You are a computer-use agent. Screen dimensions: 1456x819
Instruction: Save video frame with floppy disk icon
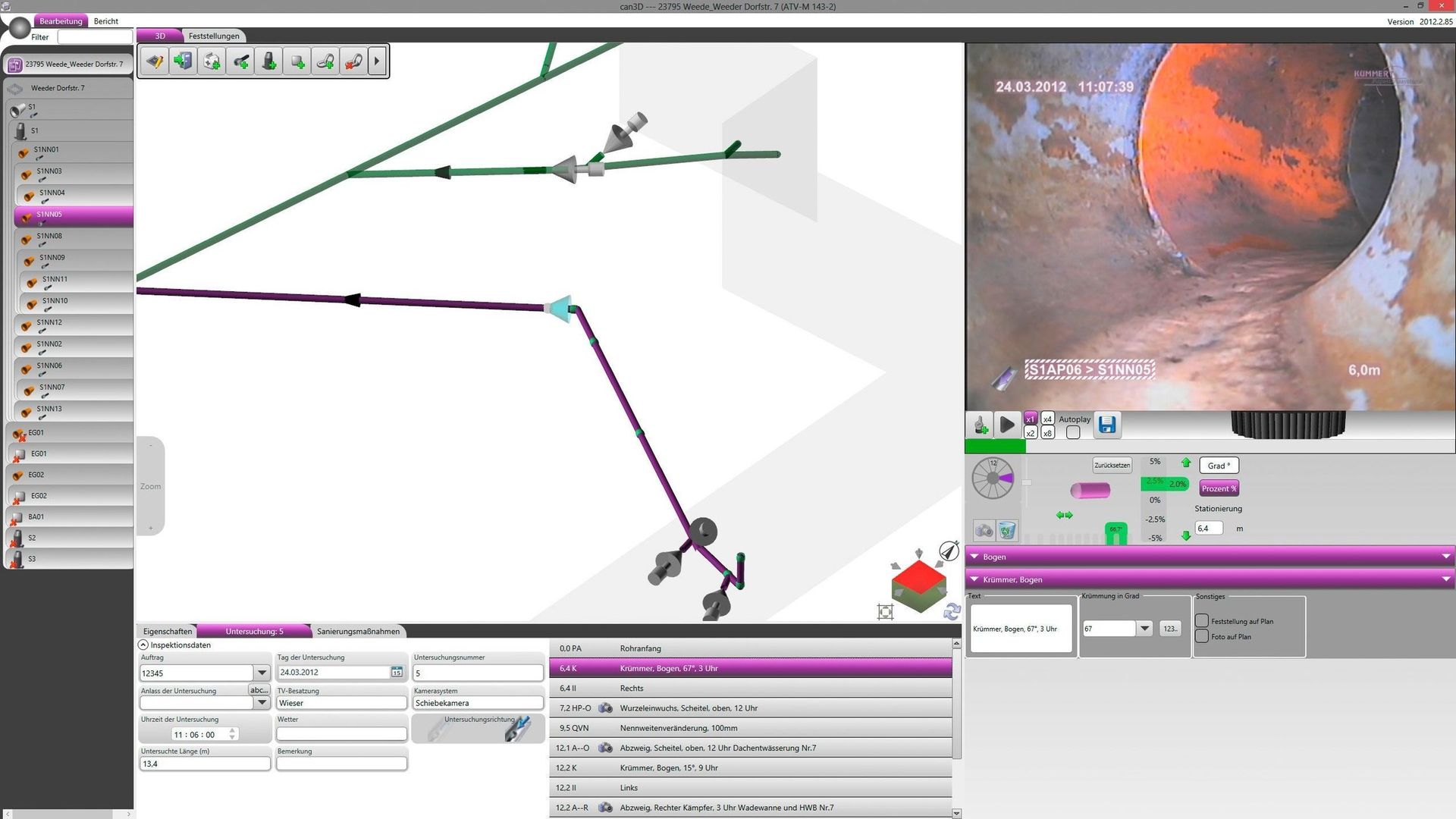1107,425
